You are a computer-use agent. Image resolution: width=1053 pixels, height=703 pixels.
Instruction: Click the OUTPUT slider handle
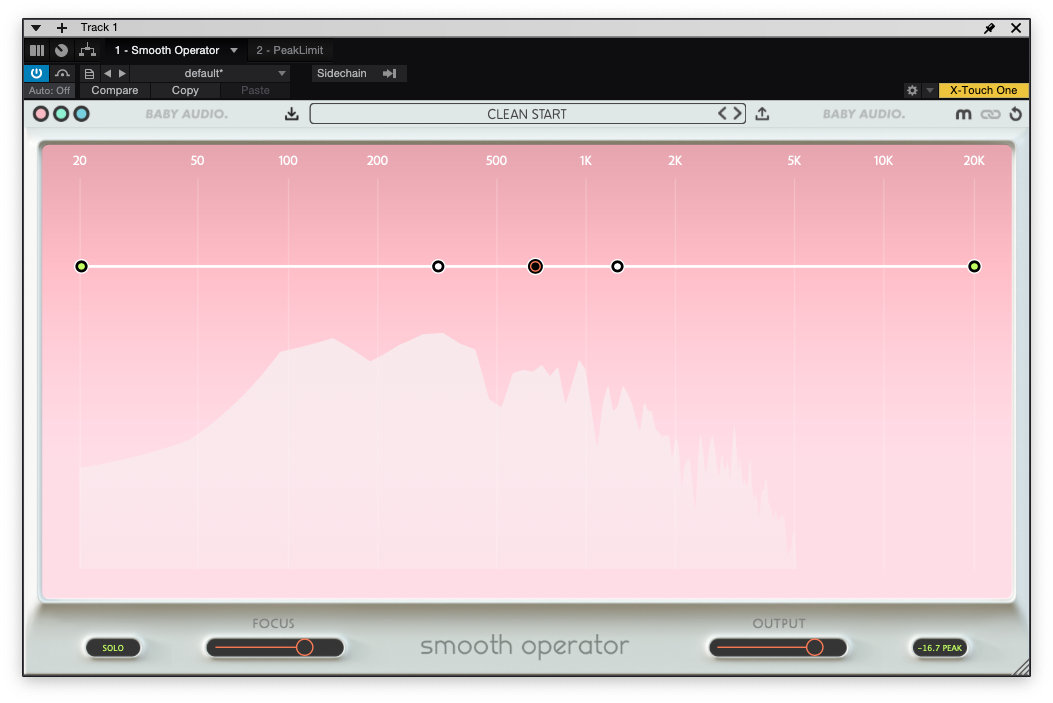pyautogui.click(x=815, y=647)
